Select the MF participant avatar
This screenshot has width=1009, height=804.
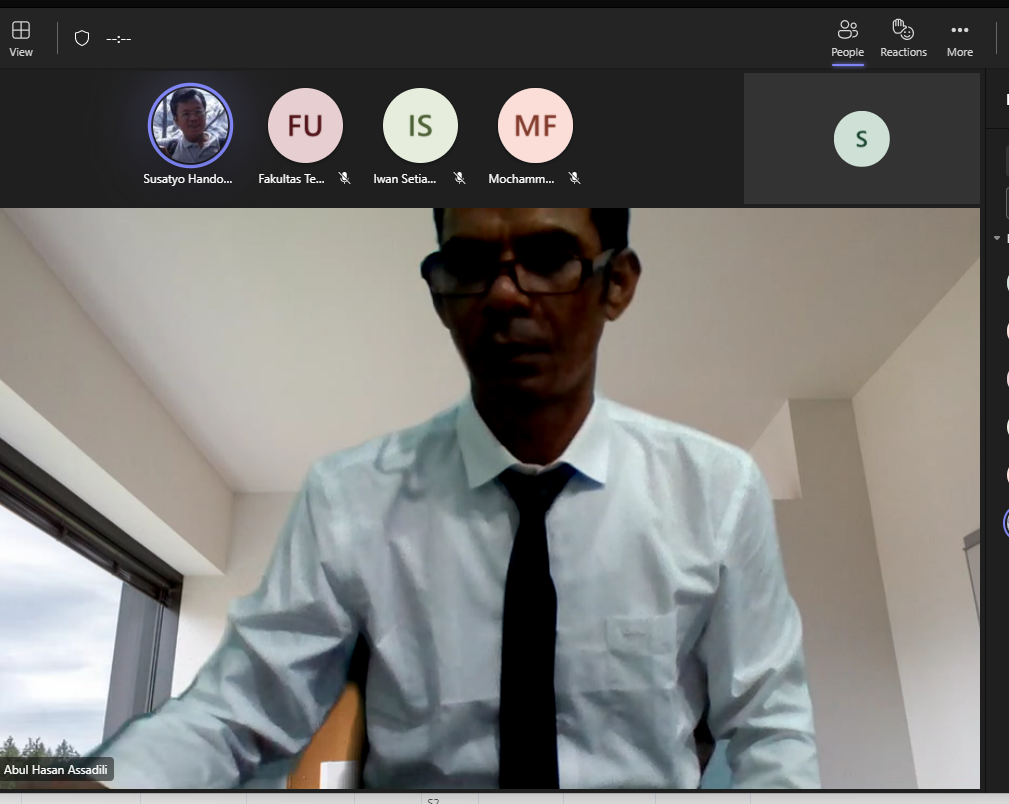535,125
